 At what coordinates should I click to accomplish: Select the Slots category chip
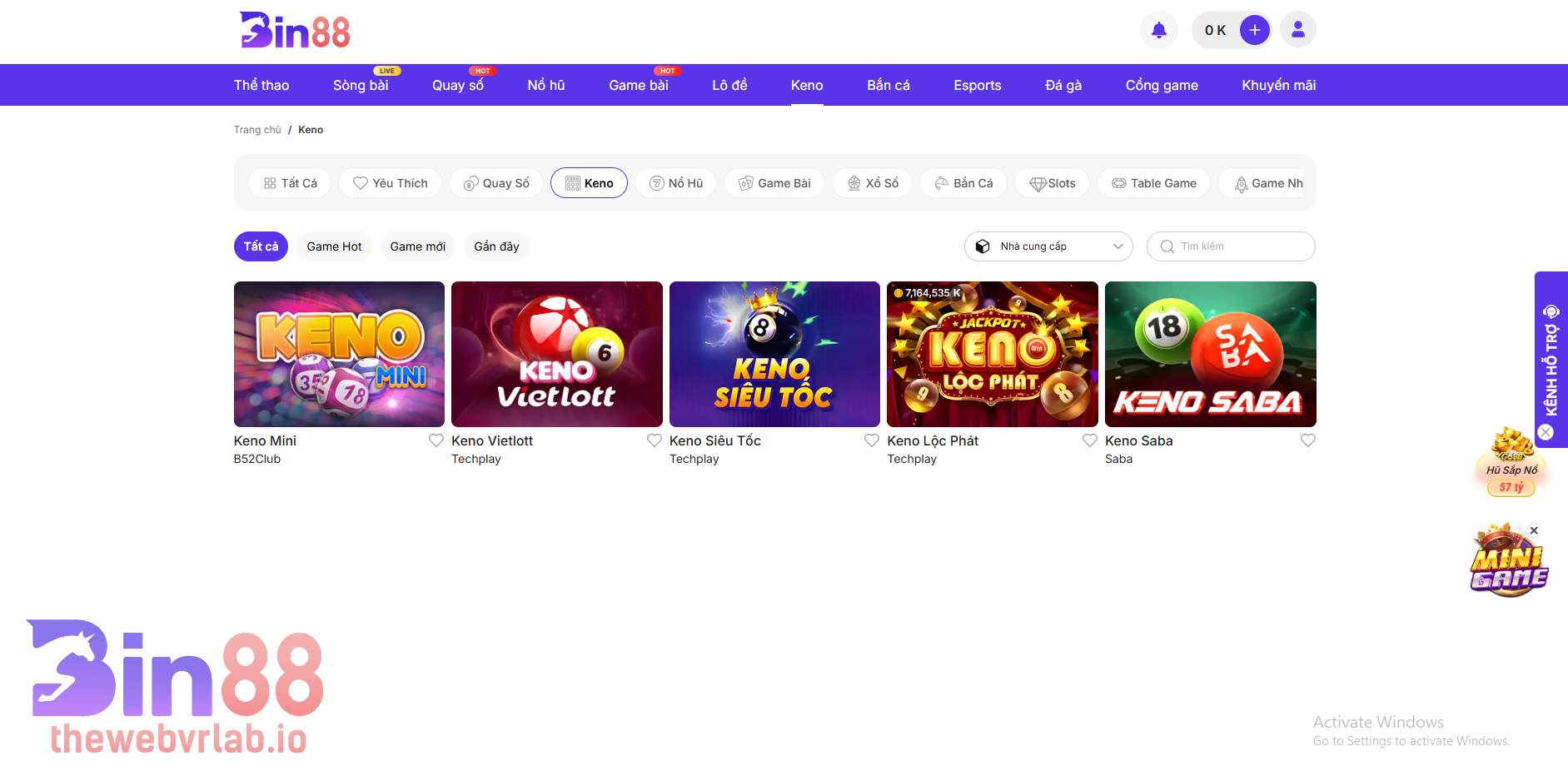1052,183
